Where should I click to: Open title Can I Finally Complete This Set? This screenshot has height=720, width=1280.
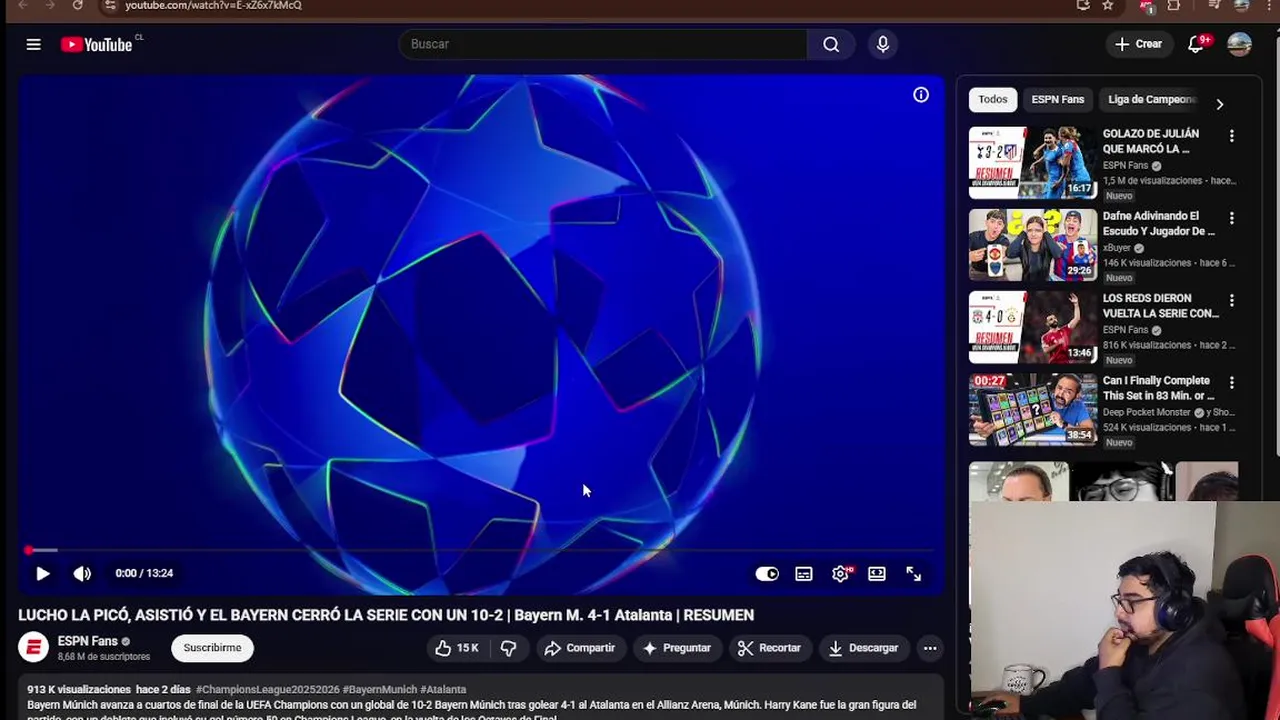[x=1158, y=388]
